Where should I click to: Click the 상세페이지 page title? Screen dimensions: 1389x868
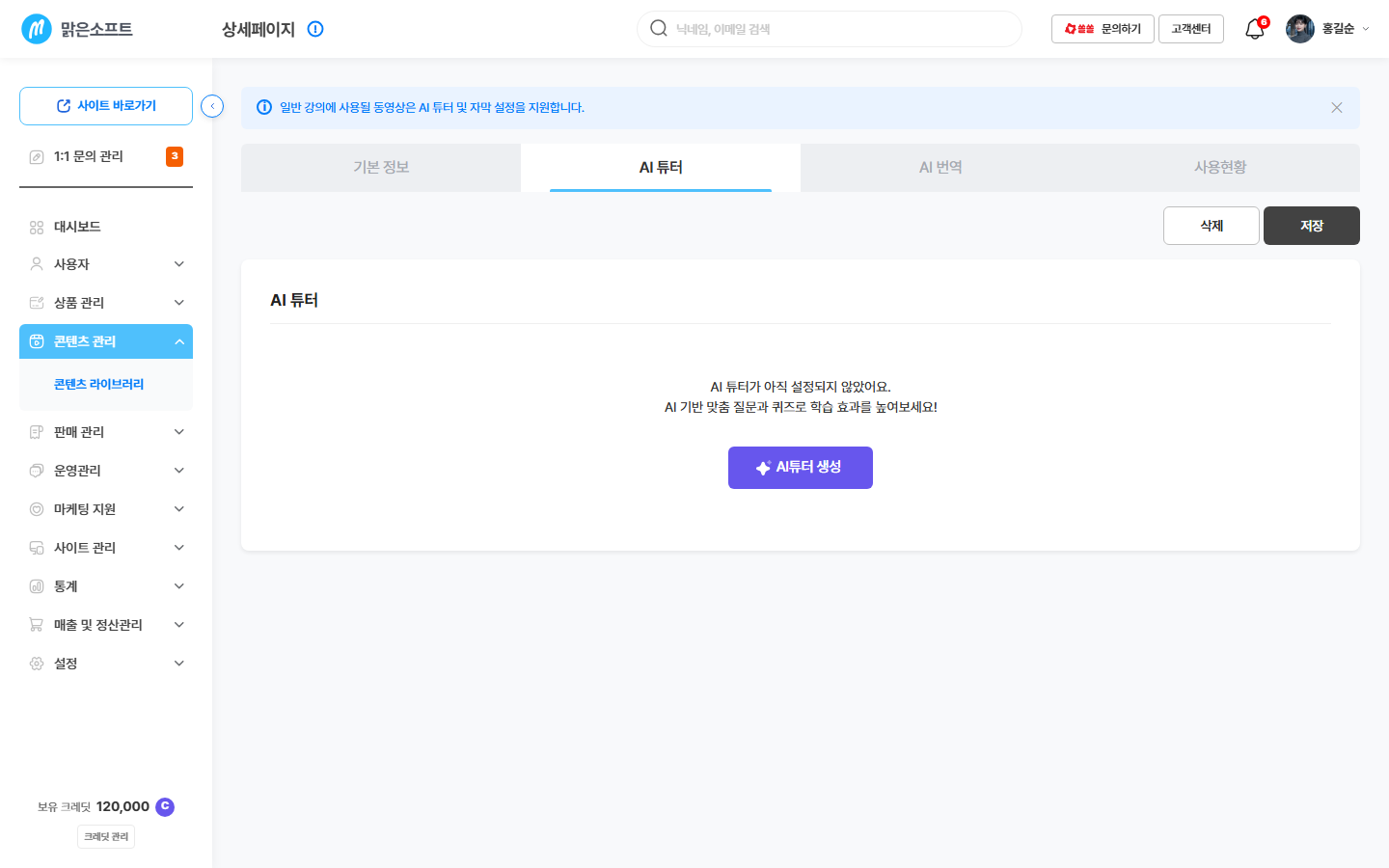(259, 29)
